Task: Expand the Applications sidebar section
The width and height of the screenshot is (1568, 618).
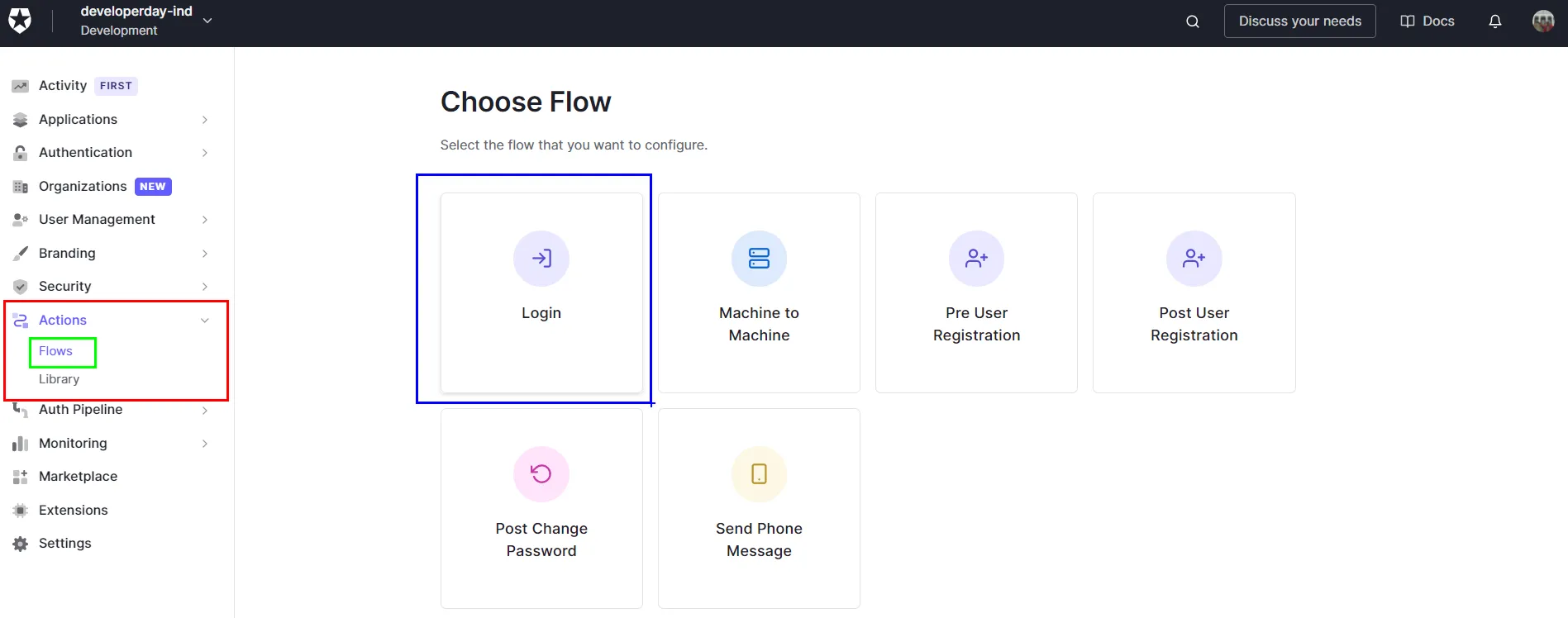Action: [x=204, y=120]
